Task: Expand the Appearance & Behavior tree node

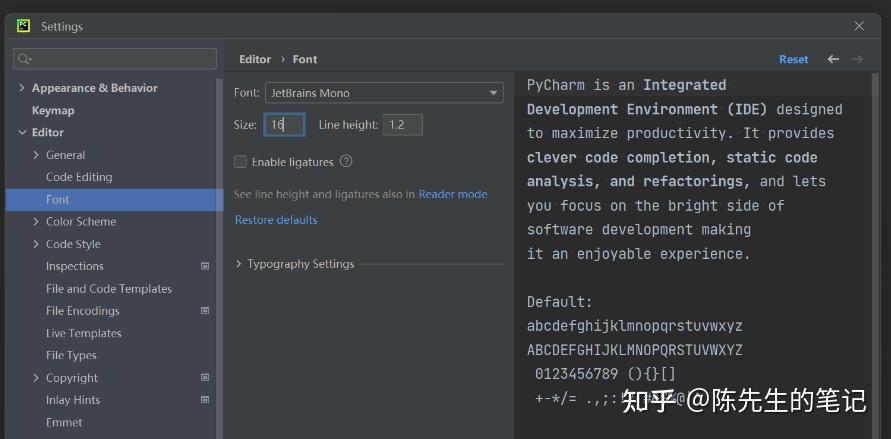Action: (x=22, y=88)
